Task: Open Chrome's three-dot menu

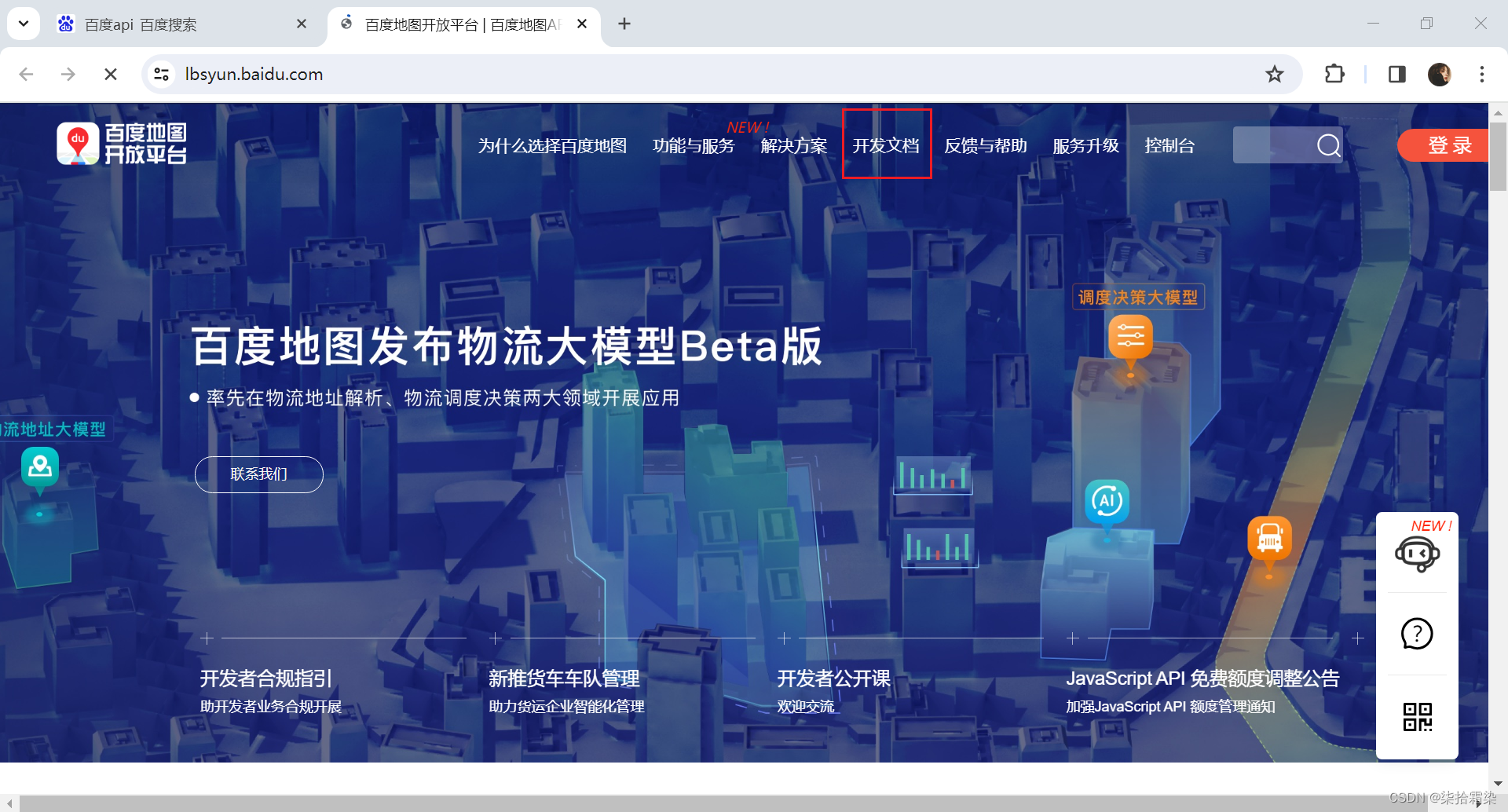Action: [1481, 74]
